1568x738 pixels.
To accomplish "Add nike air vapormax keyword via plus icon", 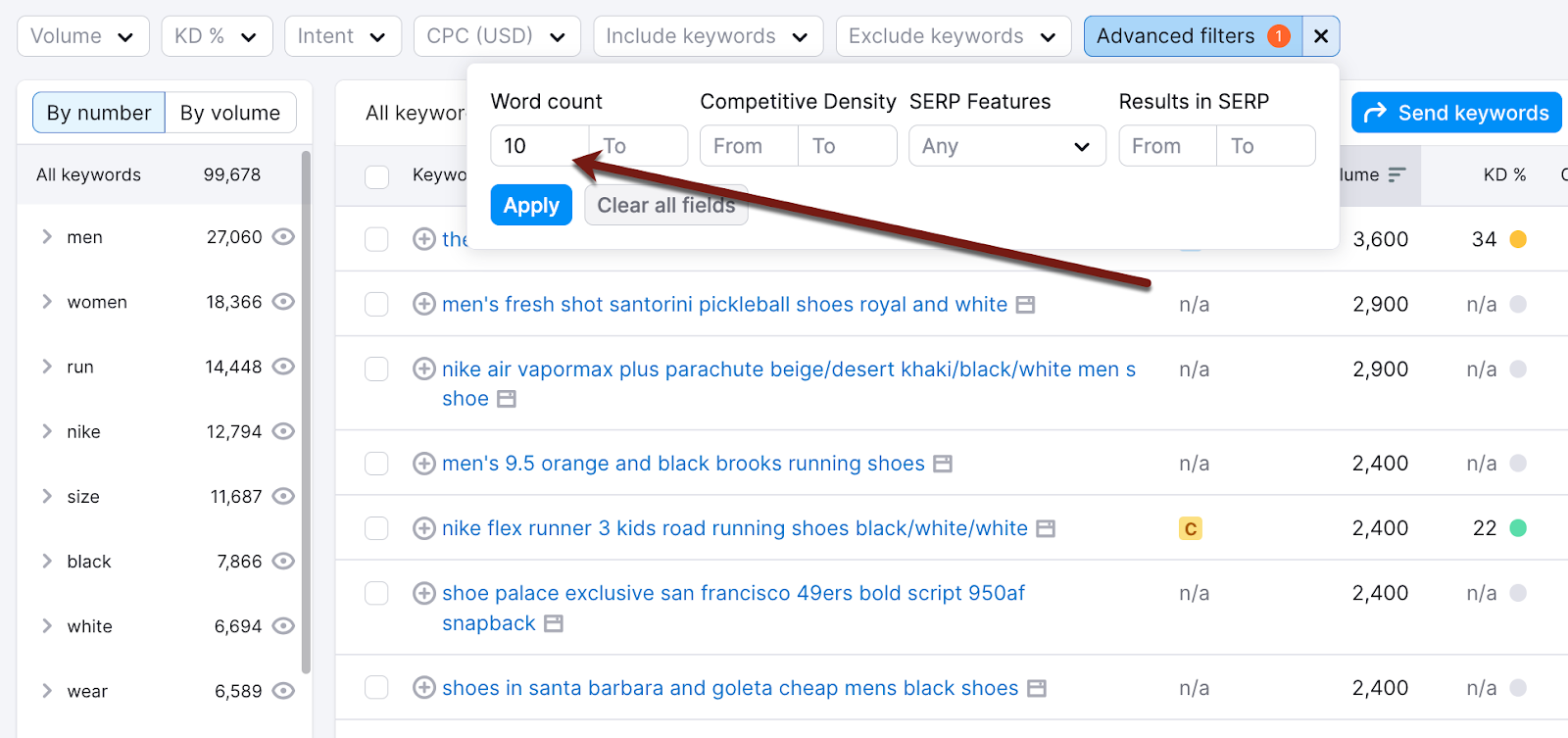I will tap(424, 369).
